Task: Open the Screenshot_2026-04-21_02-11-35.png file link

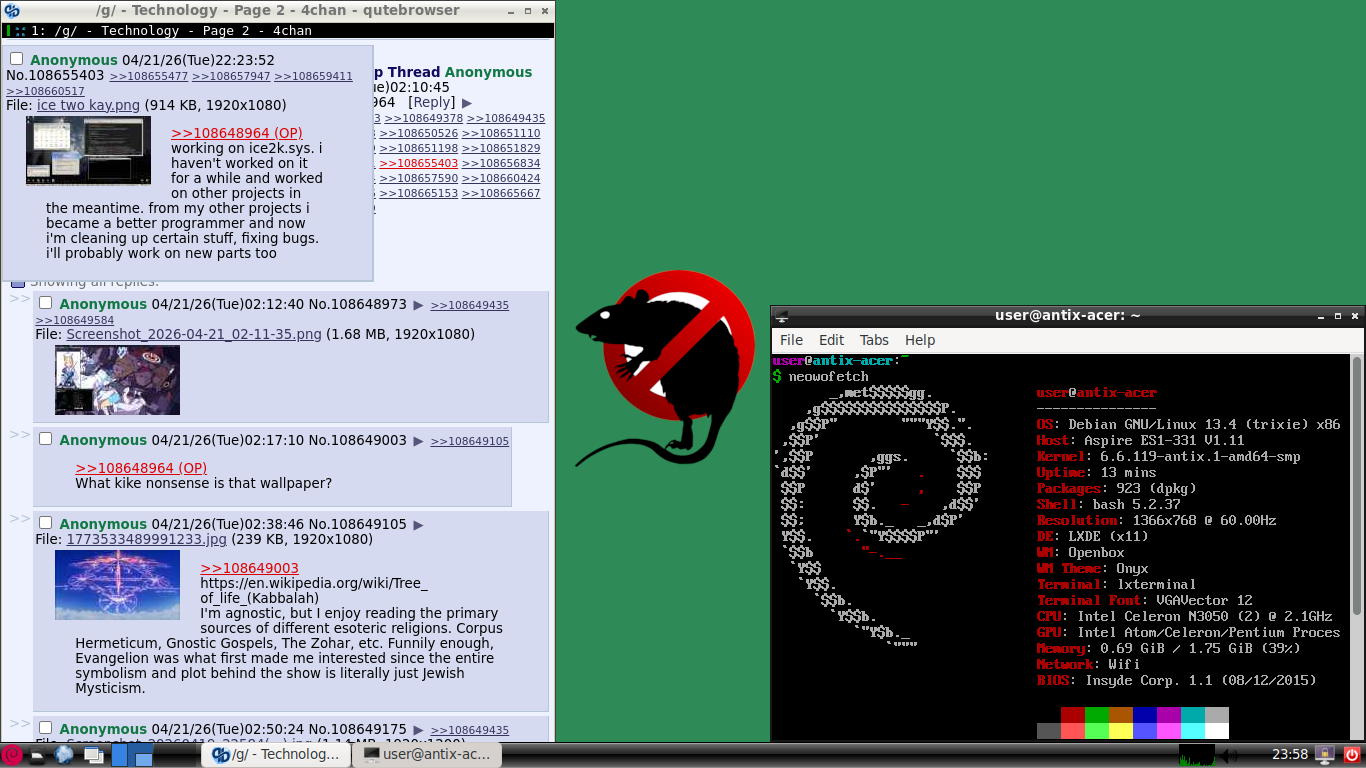Action: point(194,334)
